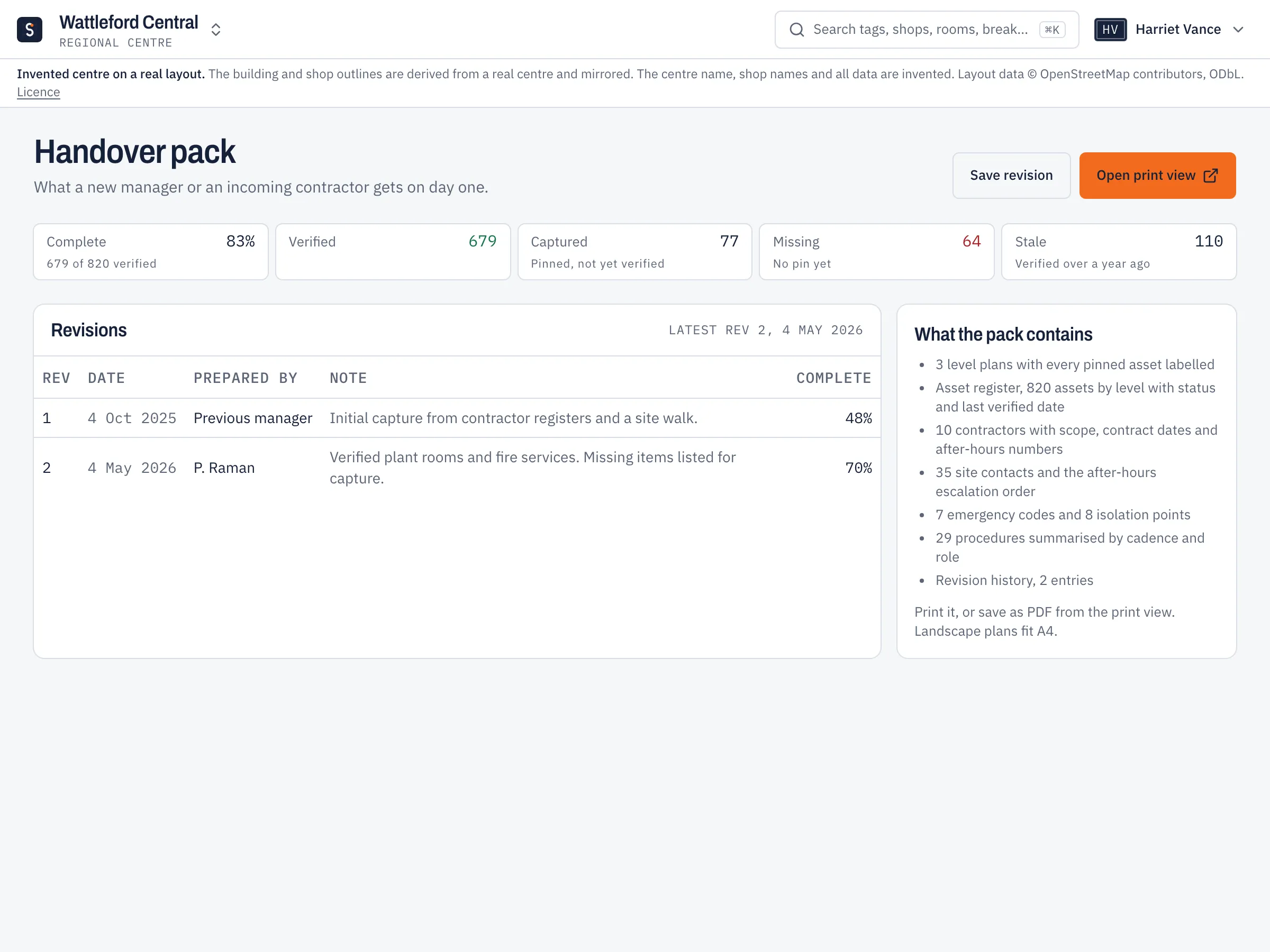This screenshot has height=952, width=1270.
Task: Click the HV avatar badge
Action: coord(1110,29)
